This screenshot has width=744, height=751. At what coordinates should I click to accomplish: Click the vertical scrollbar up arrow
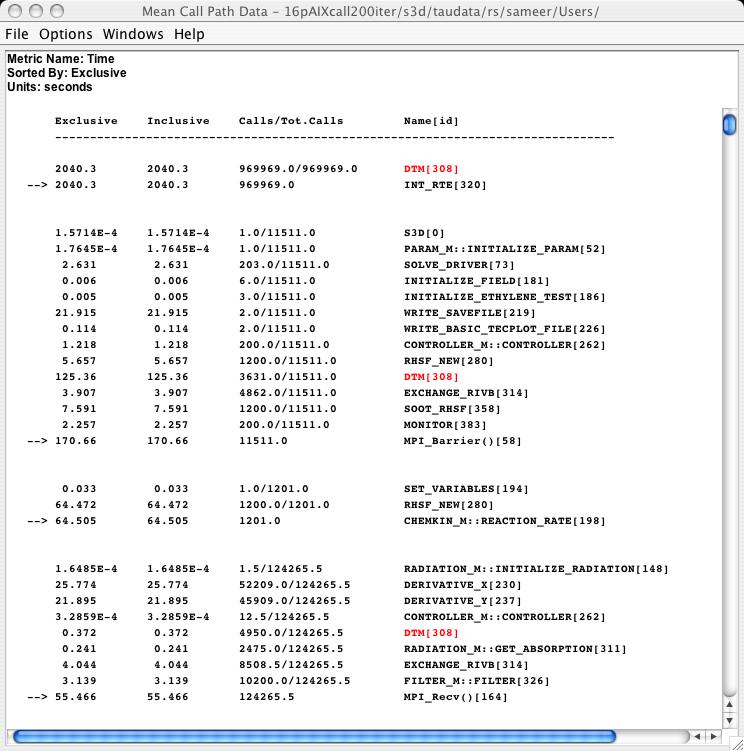[x=729, y=704]
